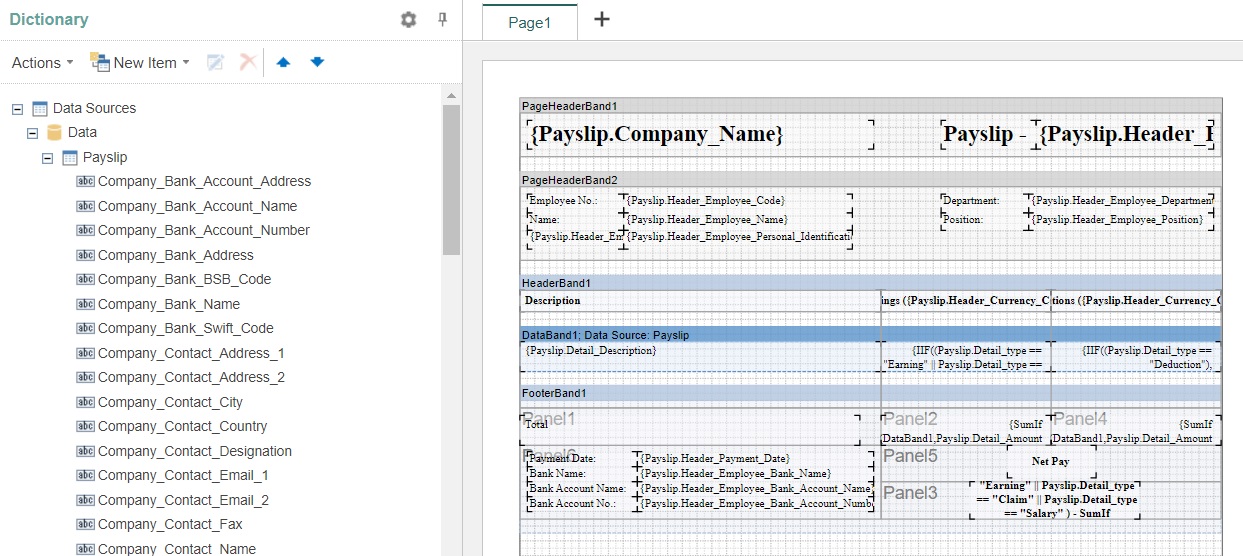Collapse the Data node
Viewport: 1243px width, 556px height.
[x=33, y=132]
